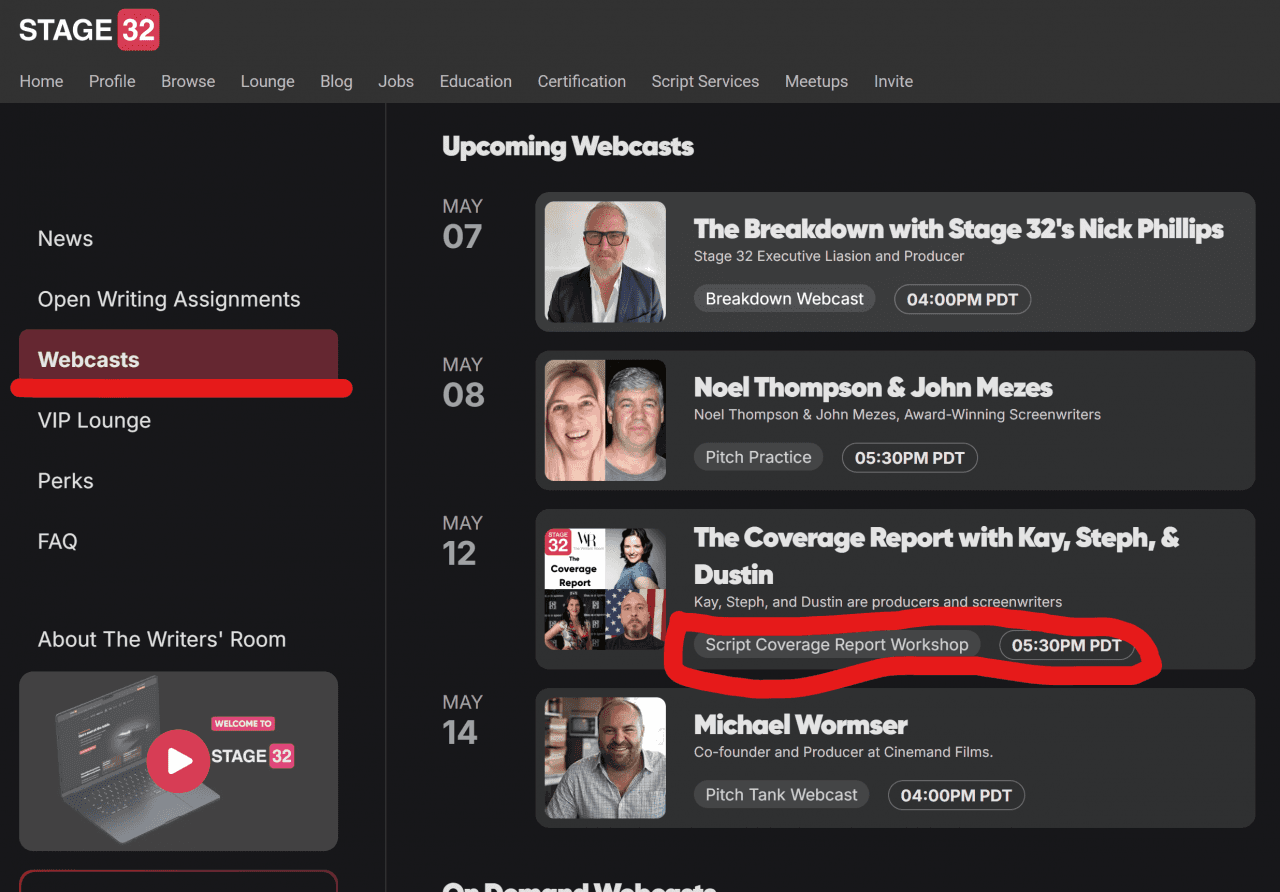
Task: Go to Open Writing Assignments
Action: point(169,300)
